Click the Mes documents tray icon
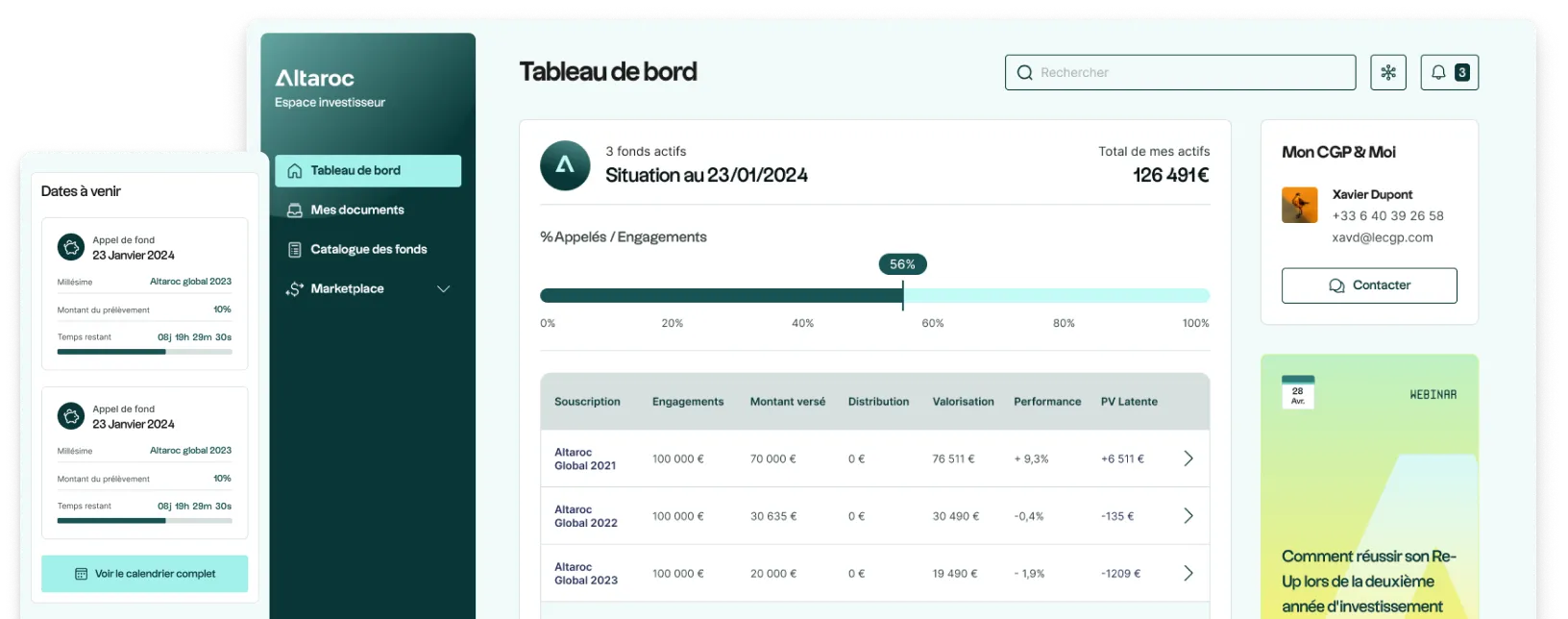 pyautogui.click(x=295, y=210)
